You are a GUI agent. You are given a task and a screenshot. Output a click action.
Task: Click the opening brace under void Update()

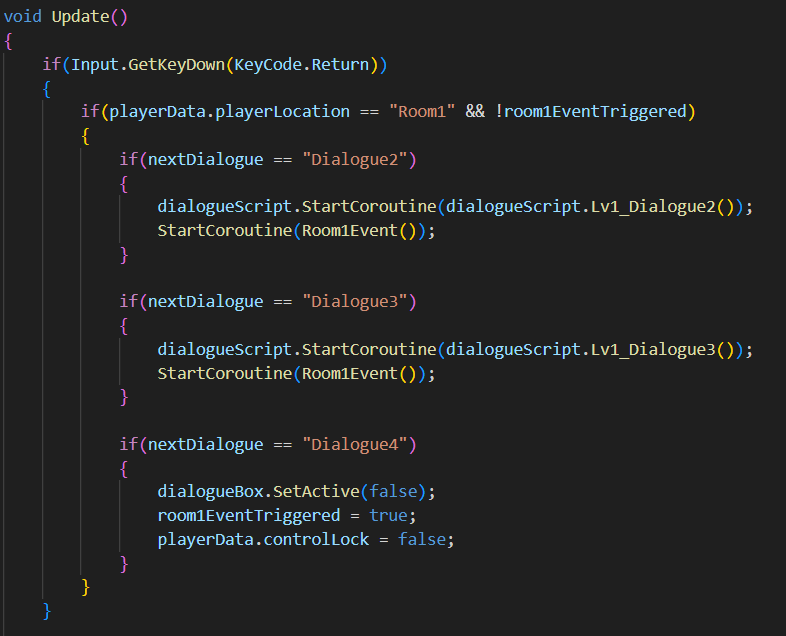point(9,41)
